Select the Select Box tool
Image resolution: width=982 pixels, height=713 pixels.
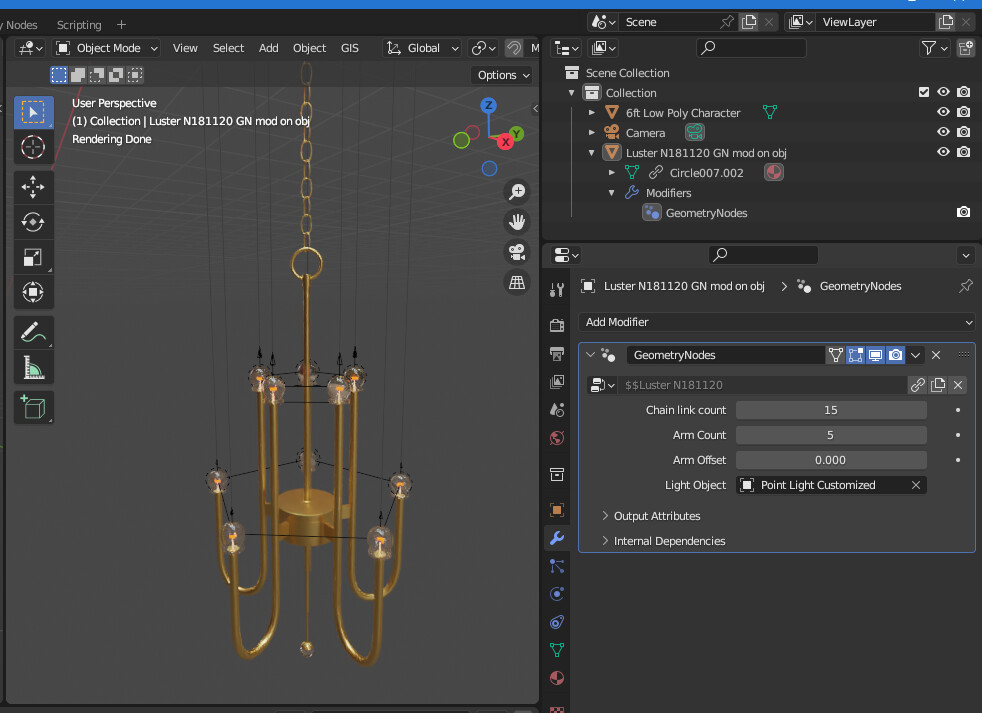click(33, 112)
